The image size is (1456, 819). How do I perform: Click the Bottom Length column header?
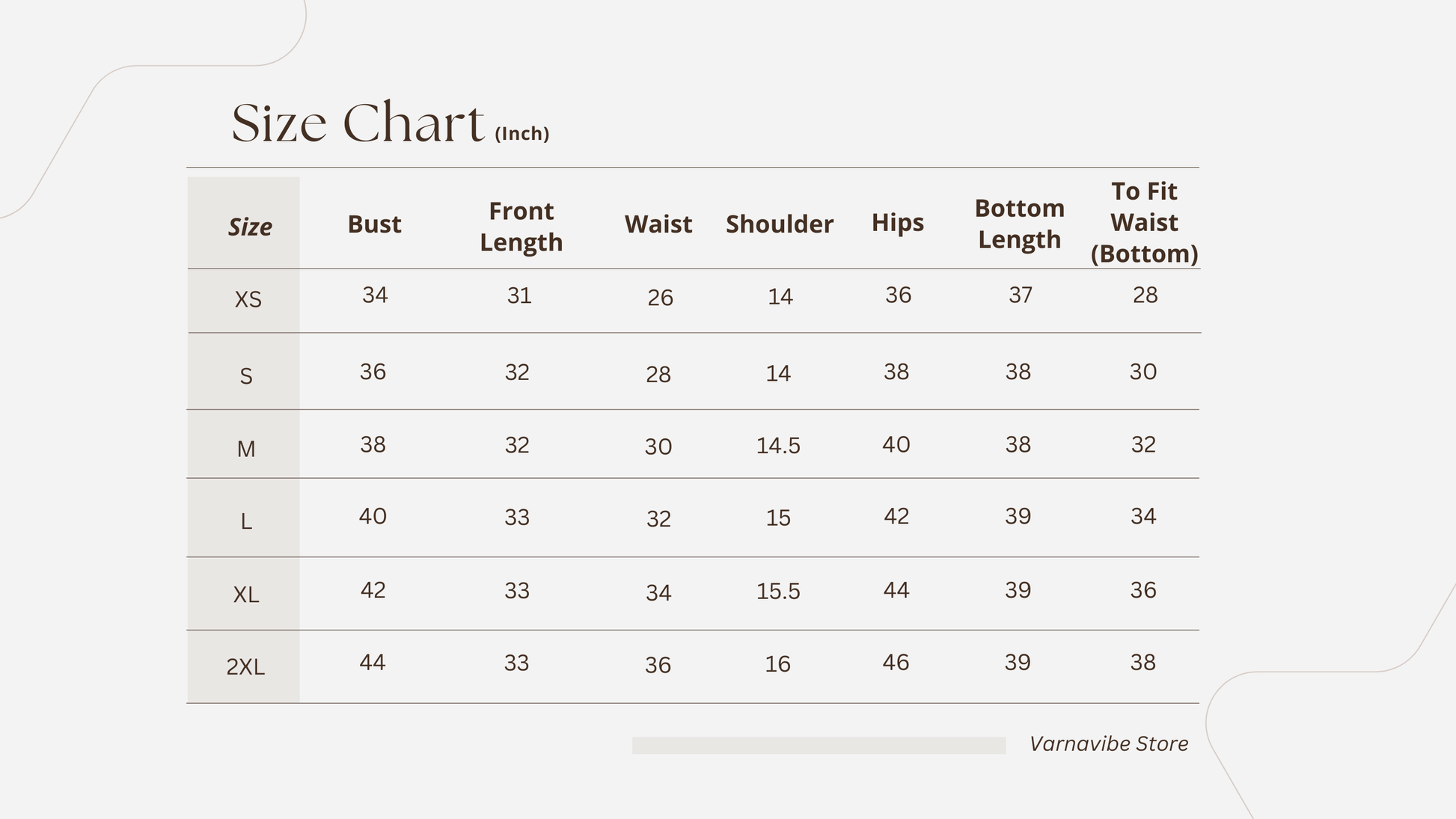(1019, 224)
